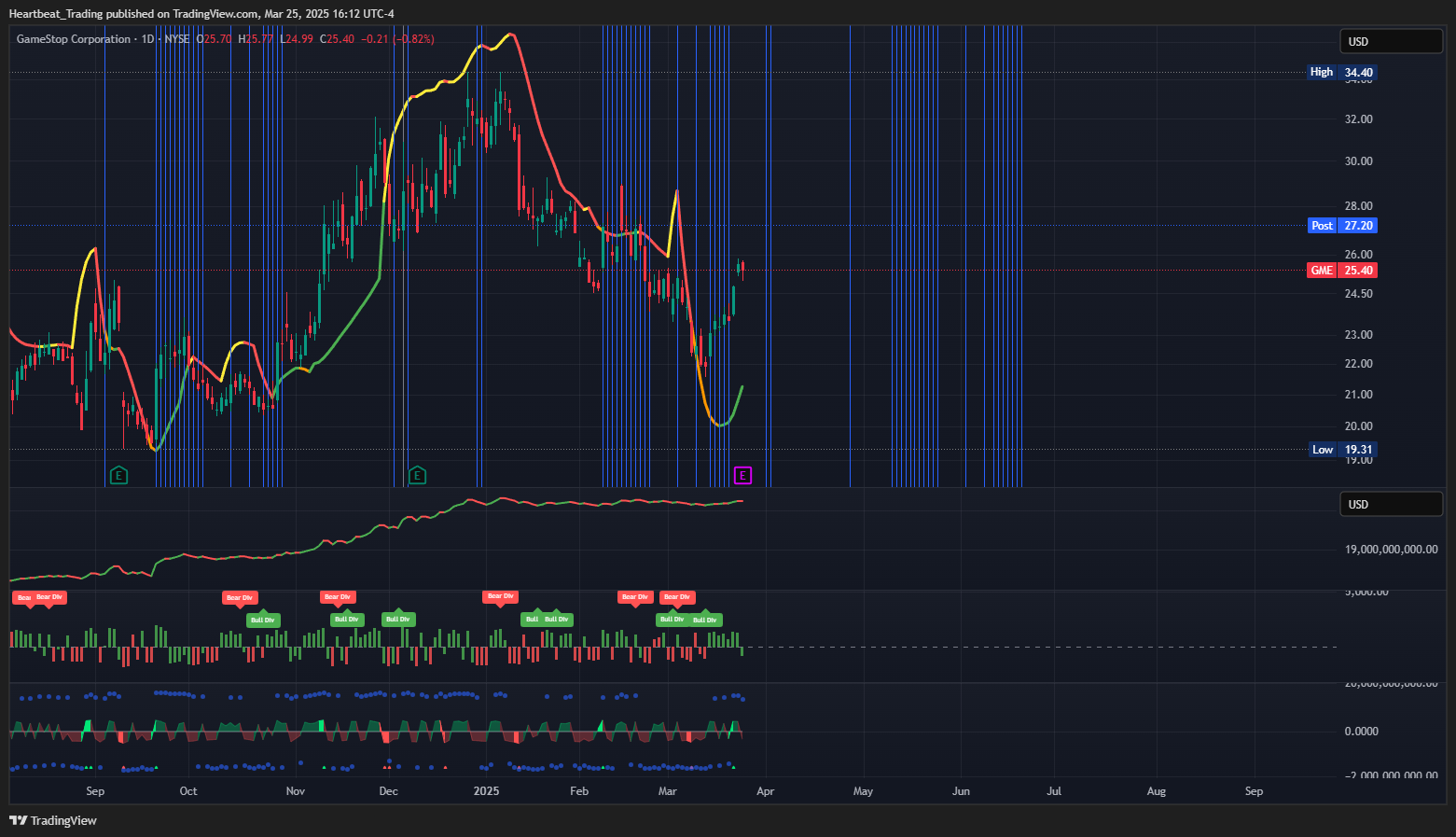Click the 1D interval label
This screenshot has width=1456, height=837.
pyautogui.click(x=147, y=39)
